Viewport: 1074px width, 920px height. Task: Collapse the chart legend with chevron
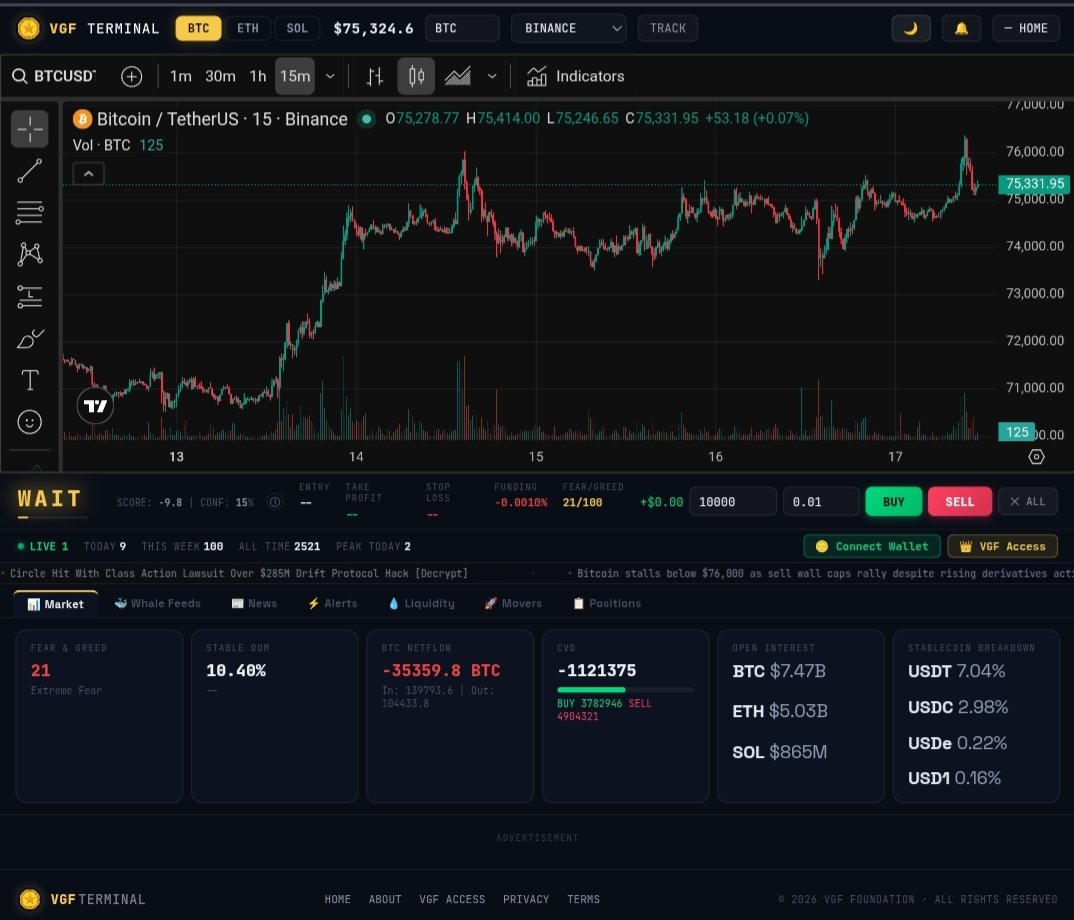pos(88,174)
